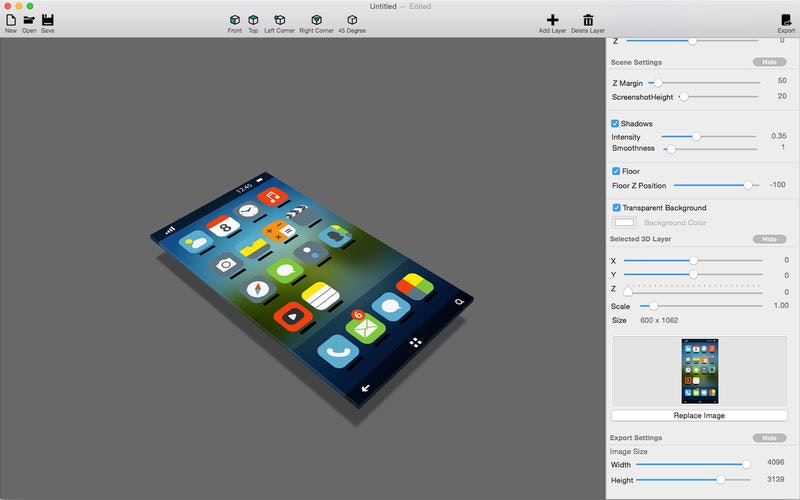The width and height of the screenshot is (800, 500).
Task: Adjust the Z Margin slider
Action: [x=704, y=83]
